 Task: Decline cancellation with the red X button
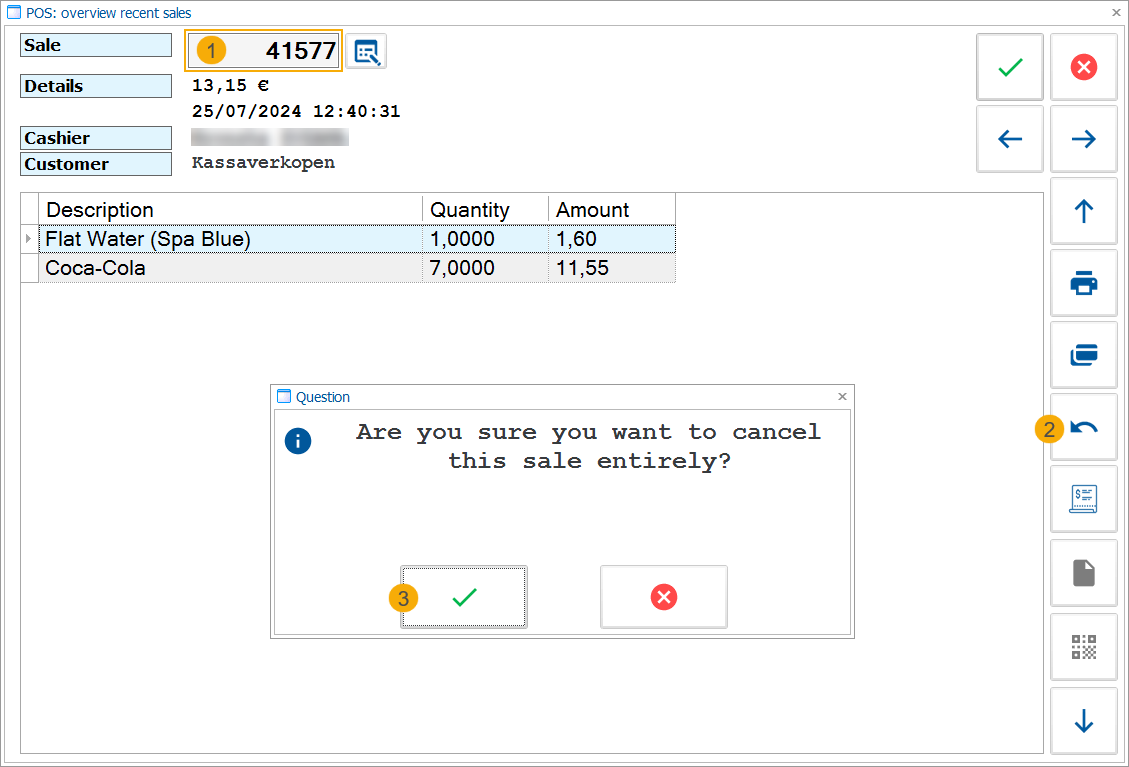coord(663,597)
